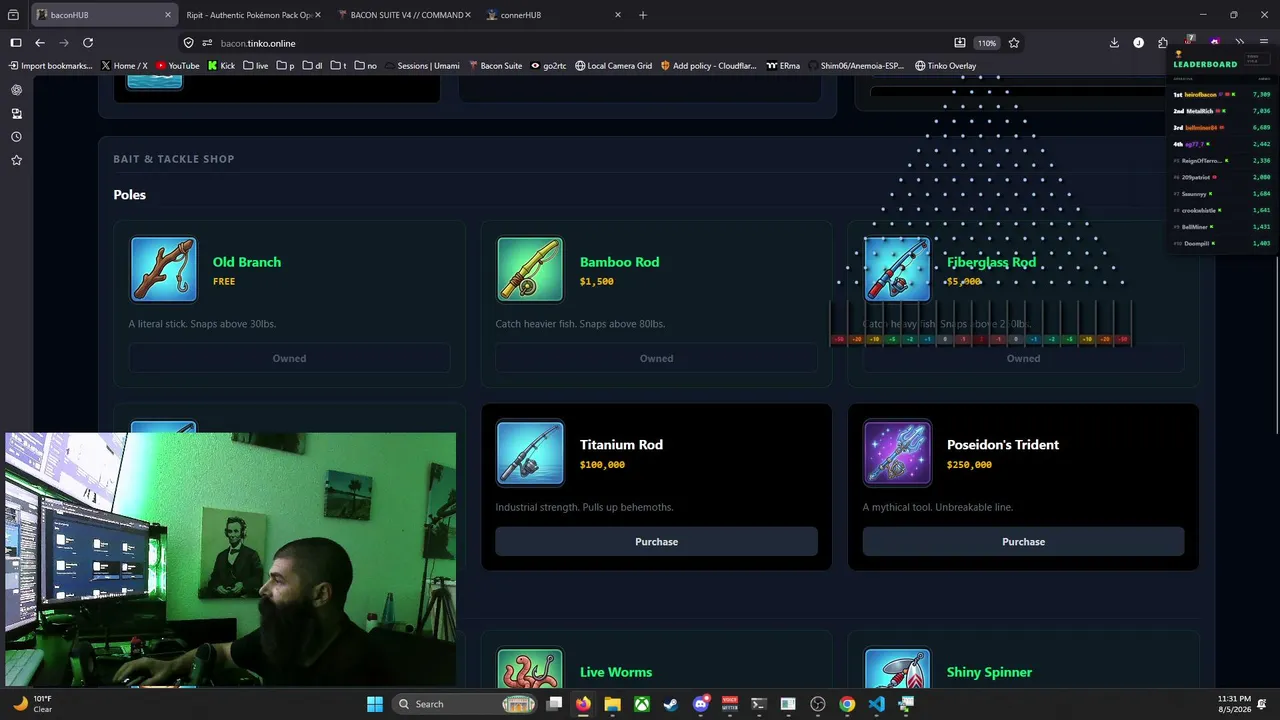
Task: Click the Live Worms bait icon
Action: click(530, 669)
